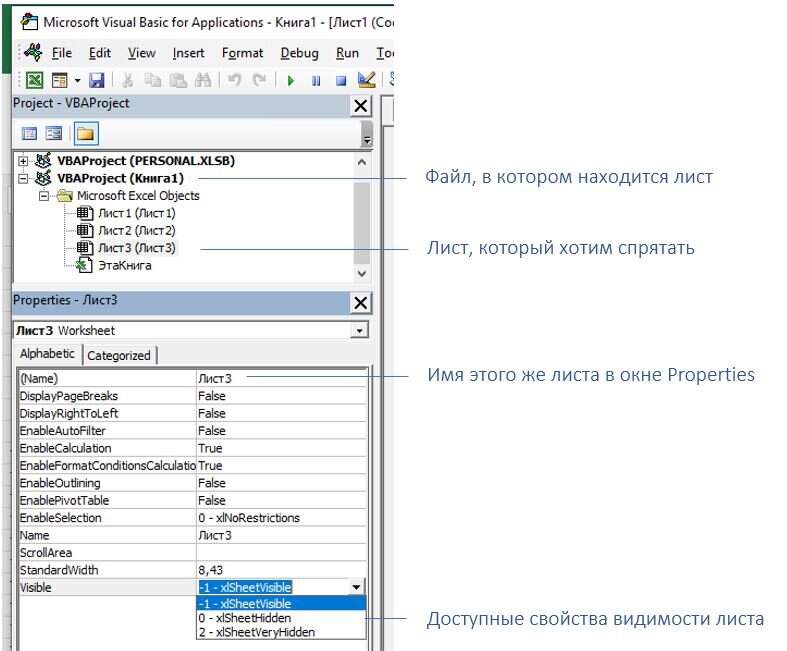Click the Copy icon in the toolbar
The height and width of the screenshot is (651, 787).
point(153,80)
